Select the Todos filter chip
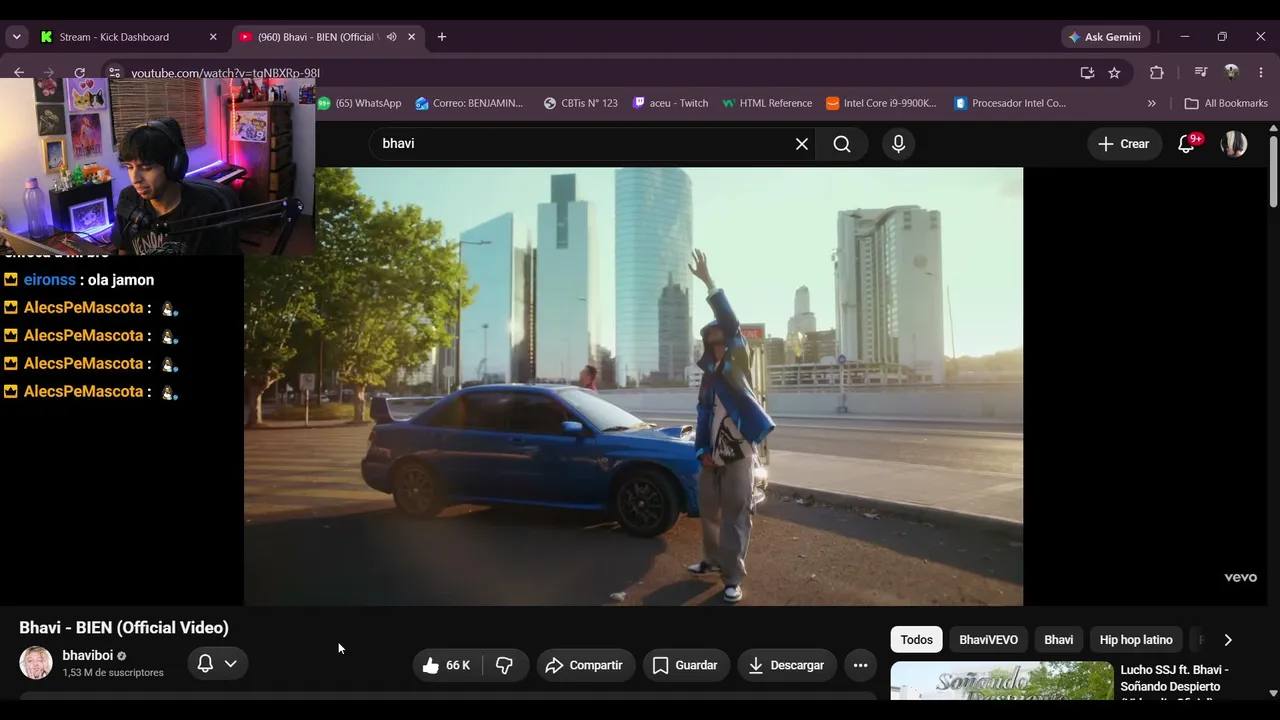 click(916, 640)
